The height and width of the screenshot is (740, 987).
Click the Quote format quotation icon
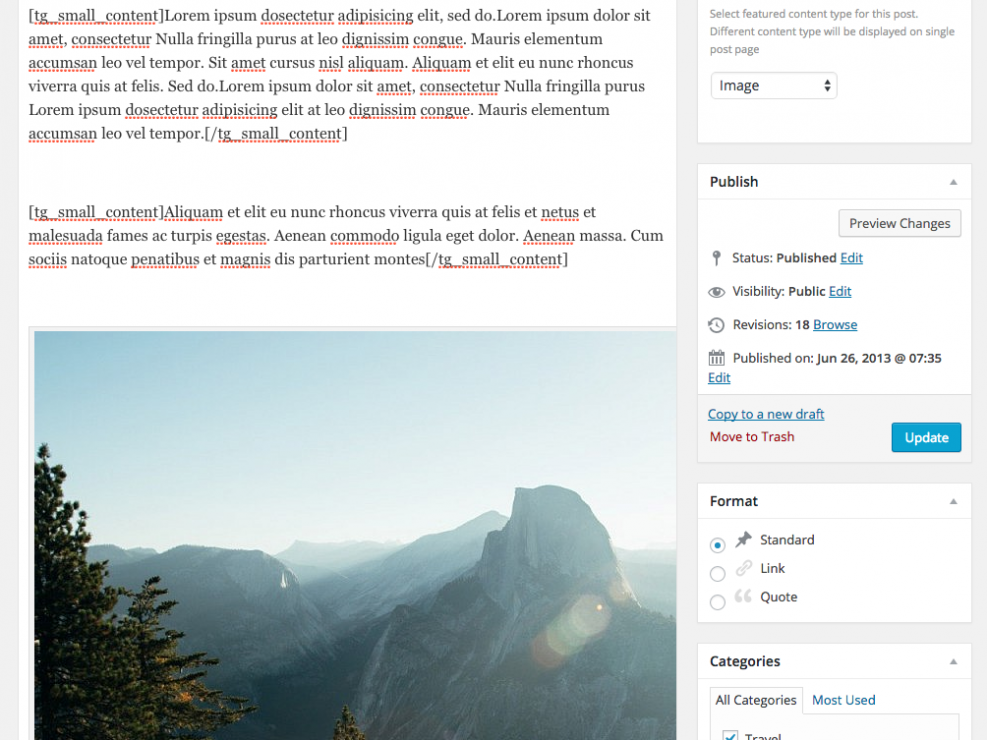pyautogui.click(x=743, y=596)
